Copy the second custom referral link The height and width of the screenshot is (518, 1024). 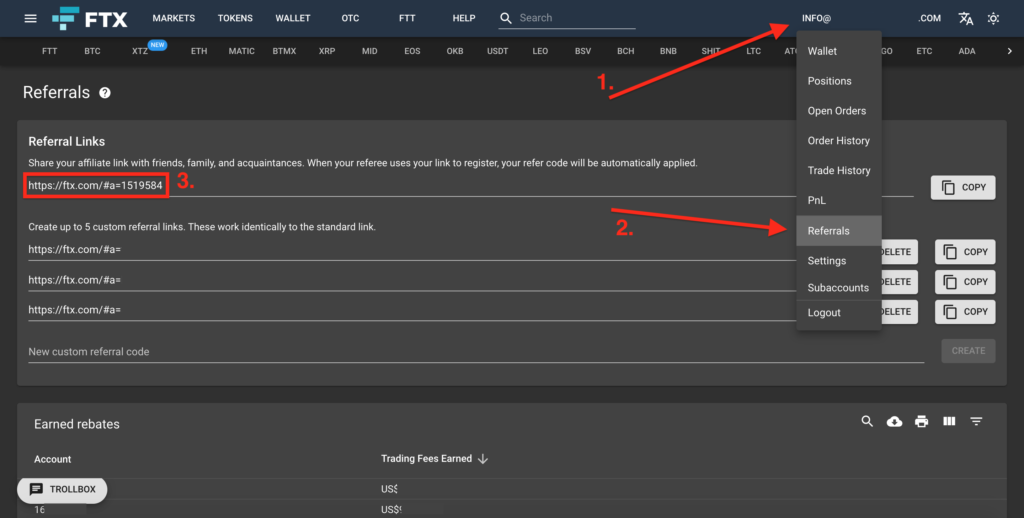[x=965, y=282]
